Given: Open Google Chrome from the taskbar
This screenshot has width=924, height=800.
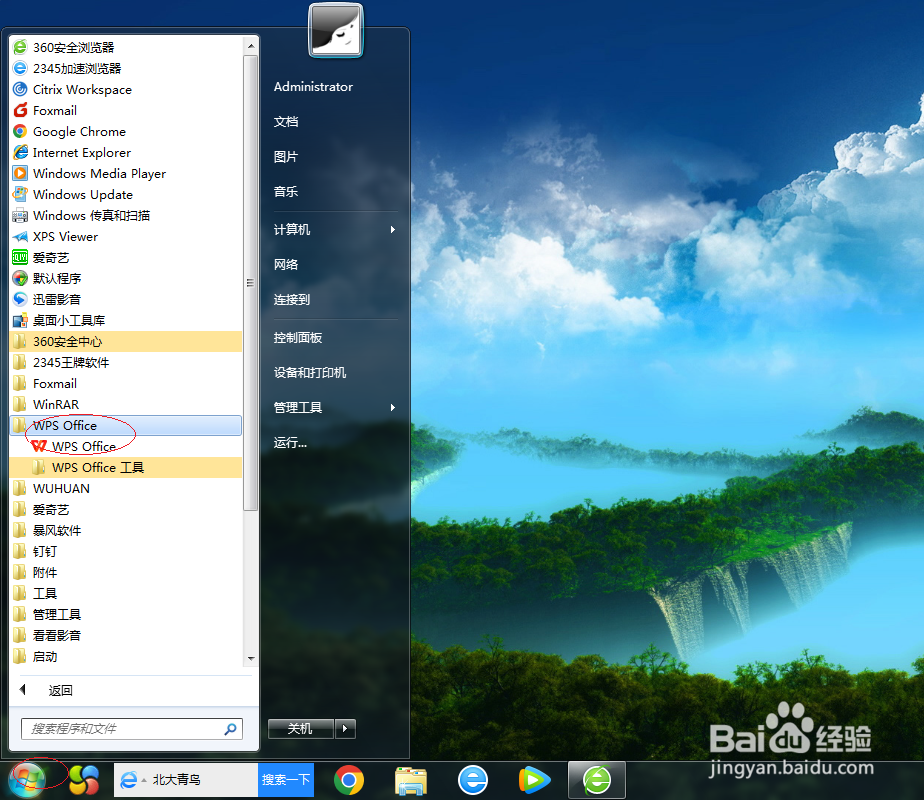Looking at the screenshot, I should [349, 780].
